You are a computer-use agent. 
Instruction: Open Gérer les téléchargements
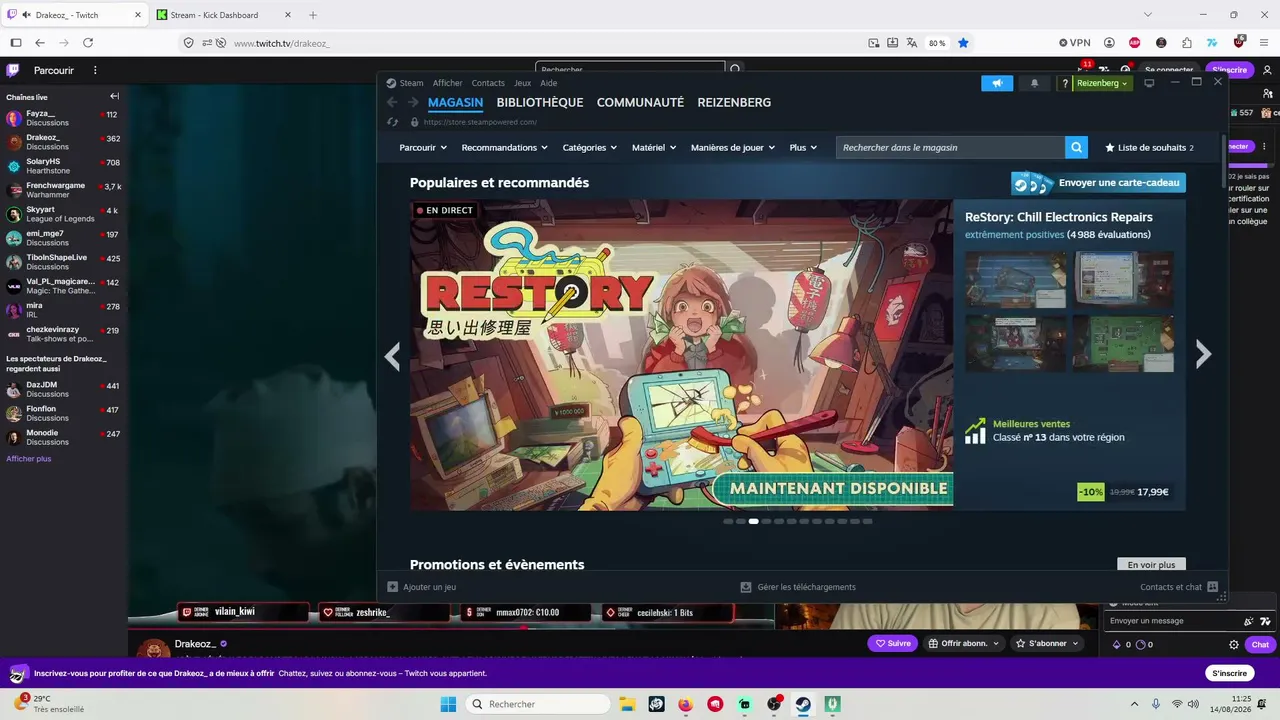(x=798, y=587)
